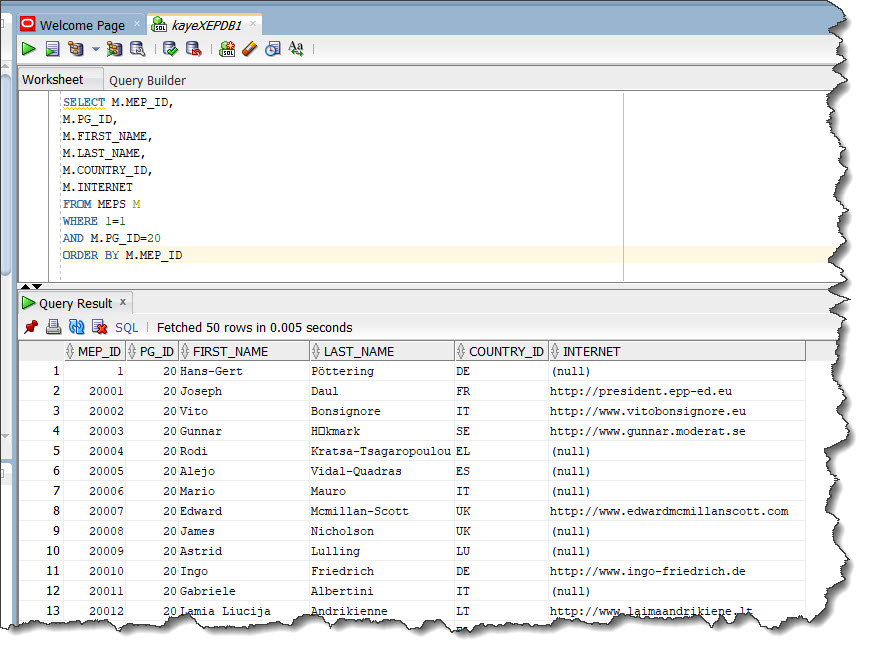This screenshot has height=655, width=871.
Task: Close the Query Result tab
Action: click(123, 302)
